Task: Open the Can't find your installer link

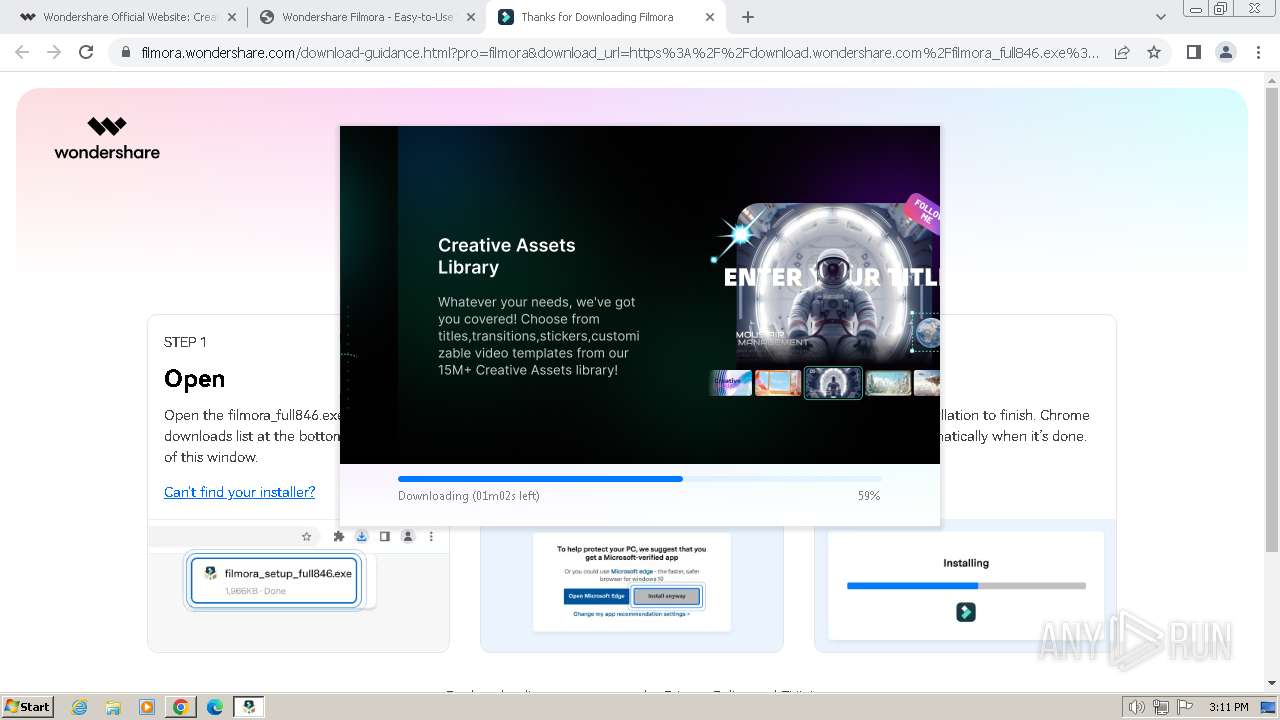Action: pyautogui.click(x=239, y=492)
